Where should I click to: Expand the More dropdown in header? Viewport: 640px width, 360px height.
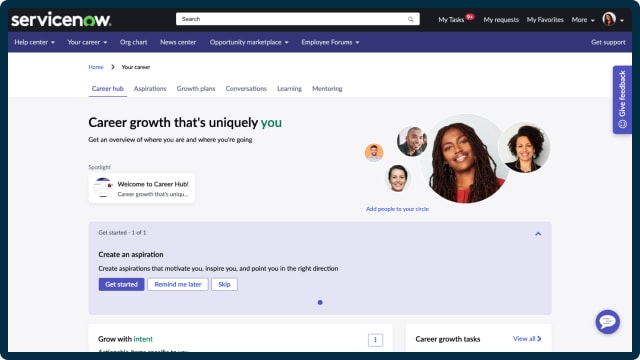coord(583,20)
